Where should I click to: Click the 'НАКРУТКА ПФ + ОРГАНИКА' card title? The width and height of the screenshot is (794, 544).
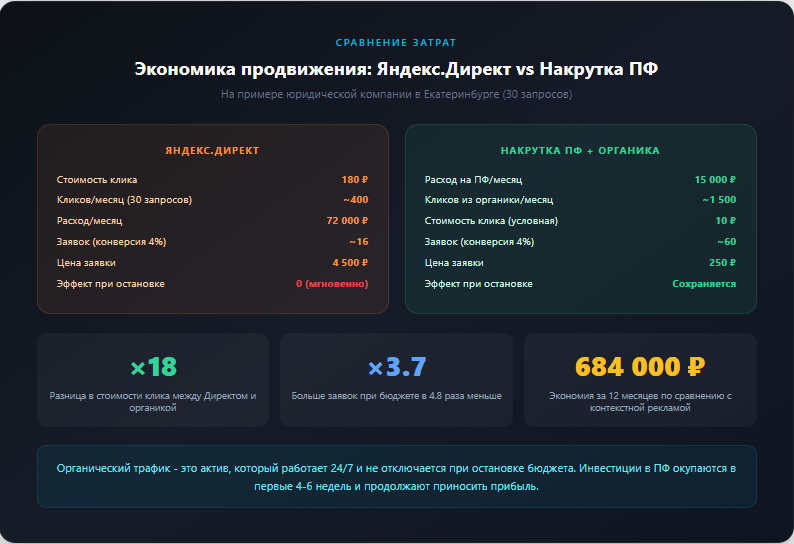click(580, 150)
